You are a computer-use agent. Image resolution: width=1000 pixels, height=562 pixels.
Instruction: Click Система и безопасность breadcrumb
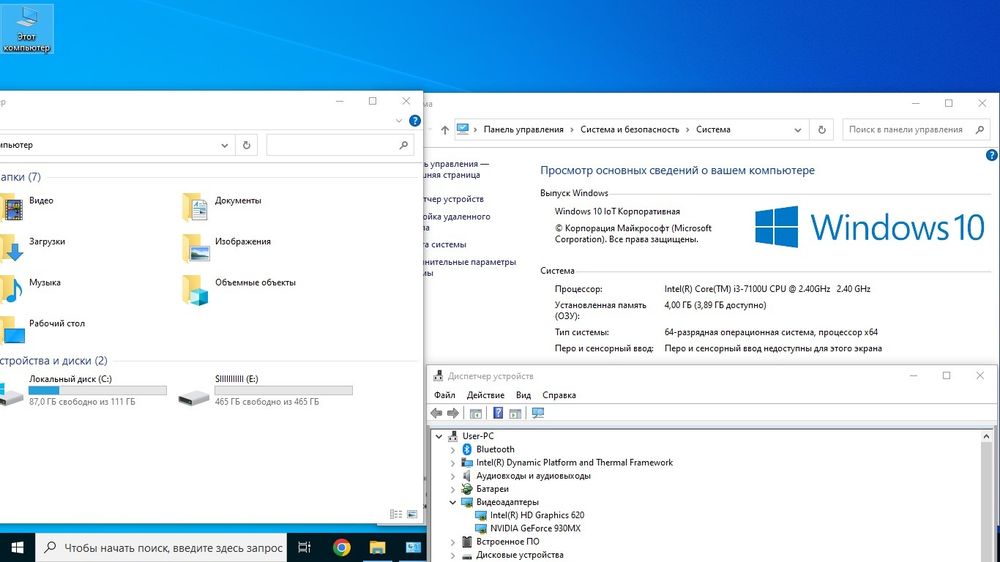[629, 129]
